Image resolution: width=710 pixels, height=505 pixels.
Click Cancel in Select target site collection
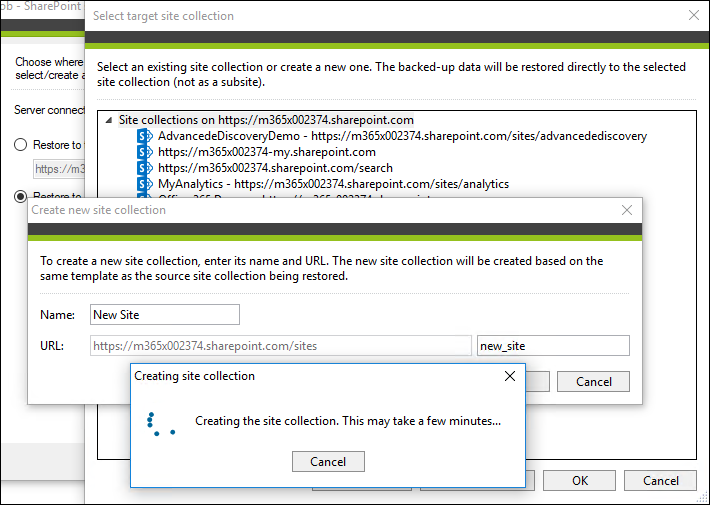coord(661,480)
